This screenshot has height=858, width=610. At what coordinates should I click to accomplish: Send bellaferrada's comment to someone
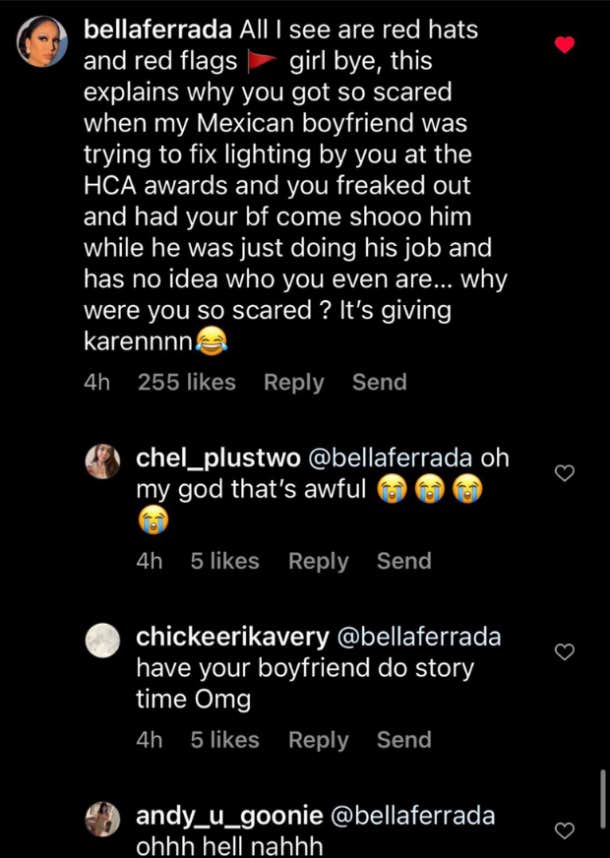point(379,383)
